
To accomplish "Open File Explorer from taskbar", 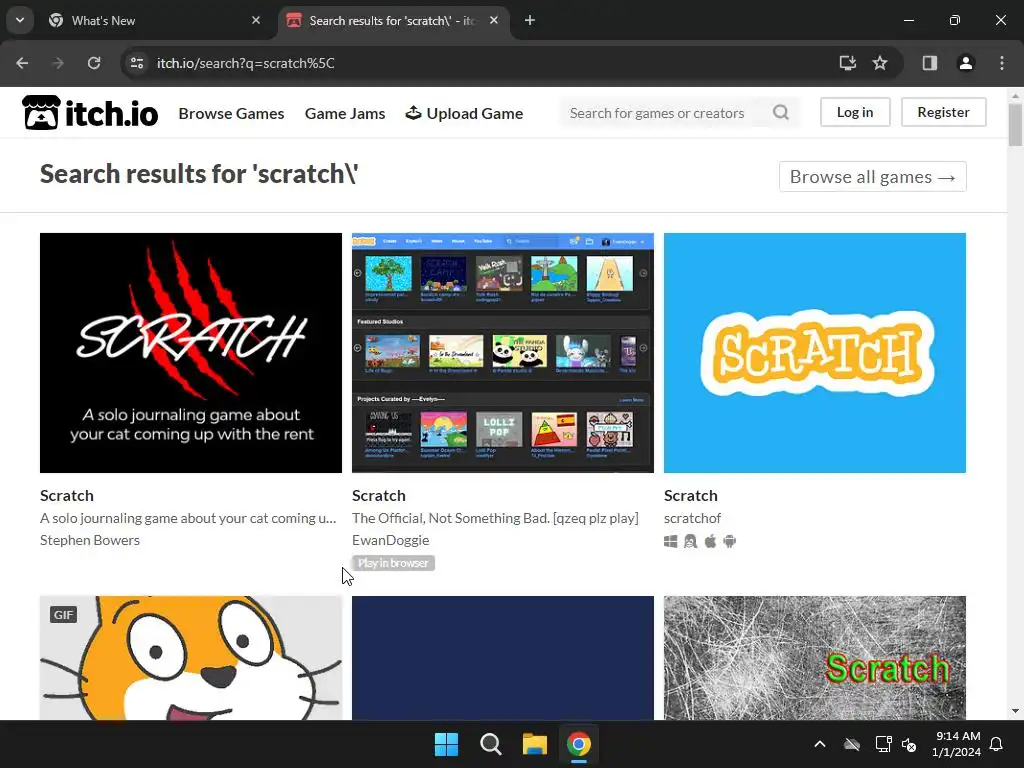I will (534, 744).
